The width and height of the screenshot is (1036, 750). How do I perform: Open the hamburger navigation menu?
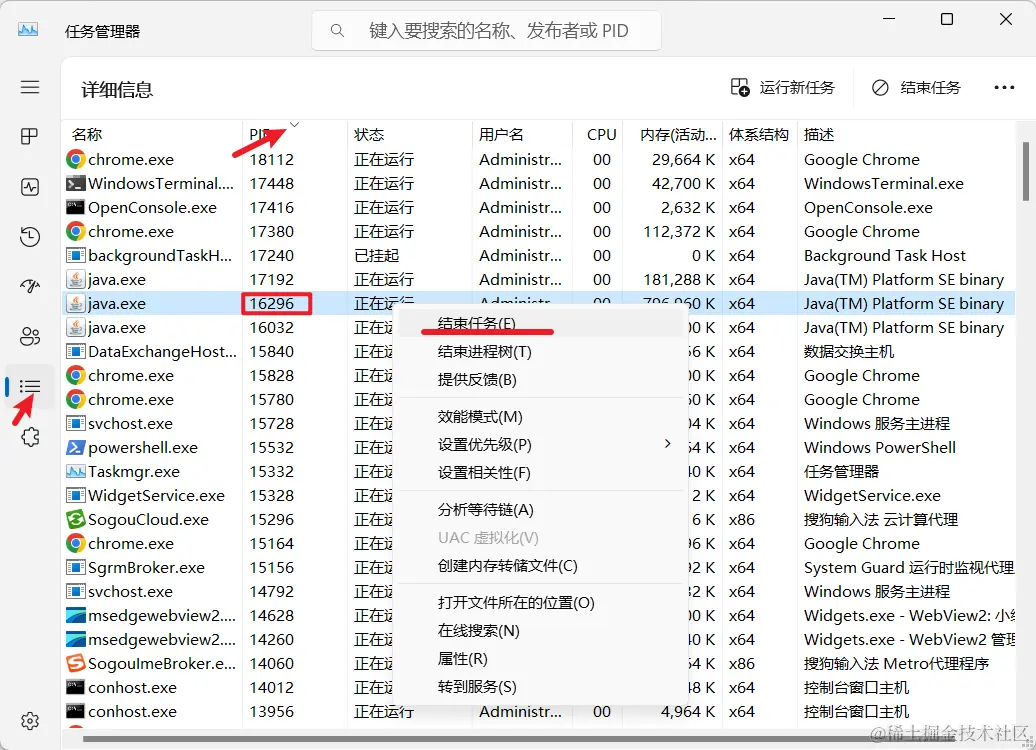30,87
